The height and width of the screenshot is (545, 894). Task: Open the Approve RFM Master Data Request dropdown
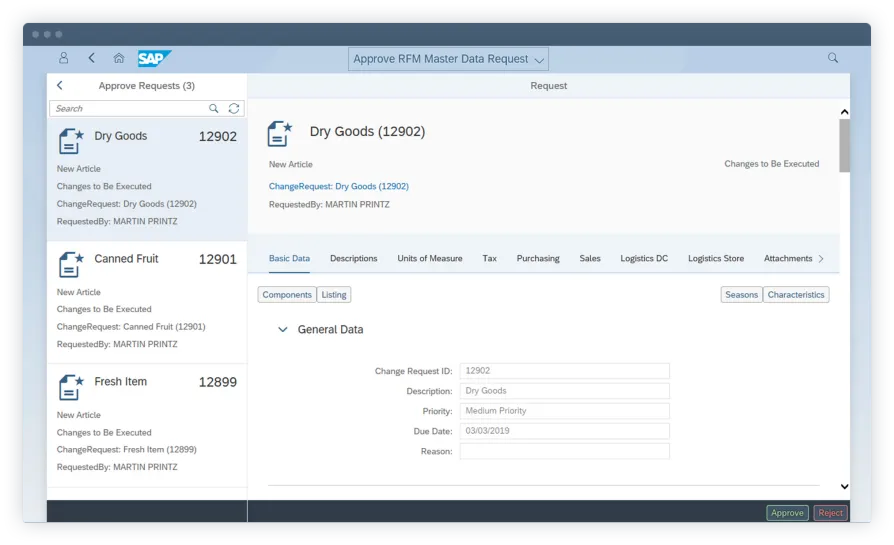pyautogui.click(x=448, y=59)
